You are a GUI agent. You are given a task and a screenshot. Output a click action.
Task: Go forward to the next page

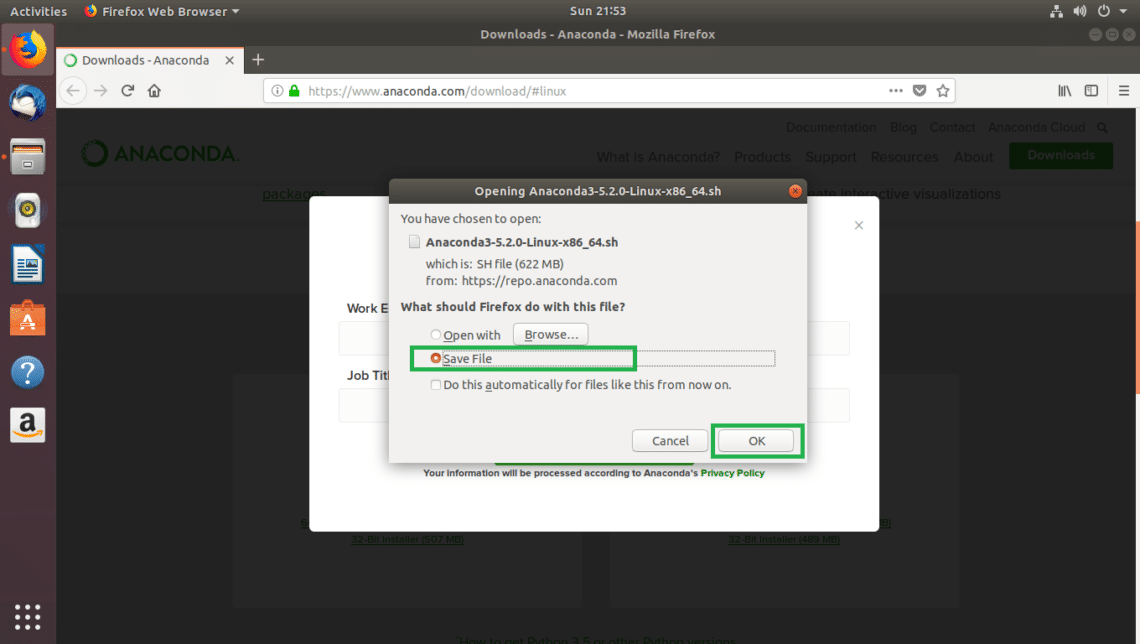tap(100, 91)
